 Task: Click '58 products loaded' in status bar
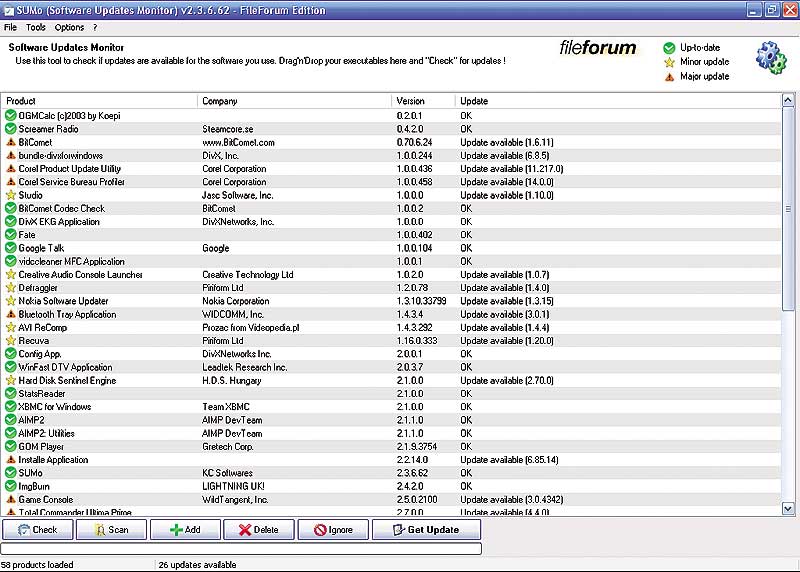[37, 565]
